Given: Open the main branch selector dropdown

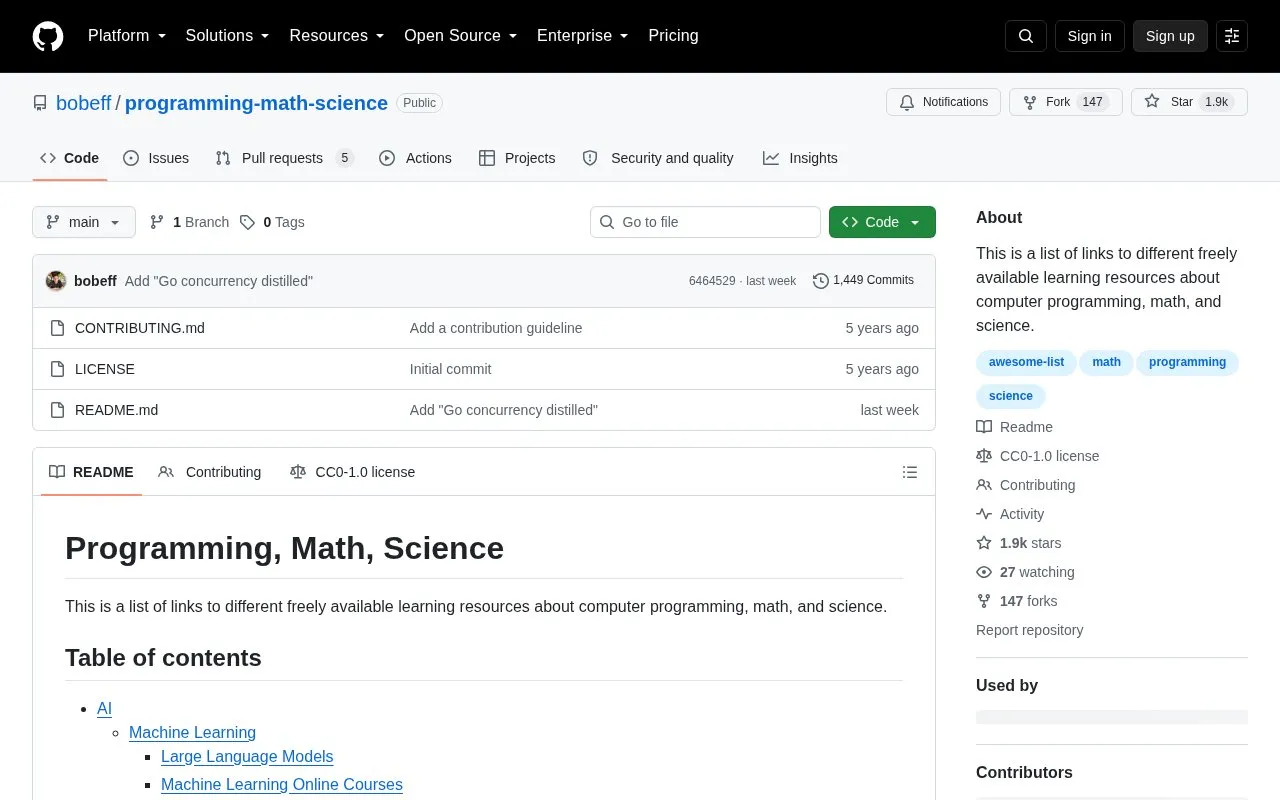Looking at the screenshot, I should click(x=84, y=222).
